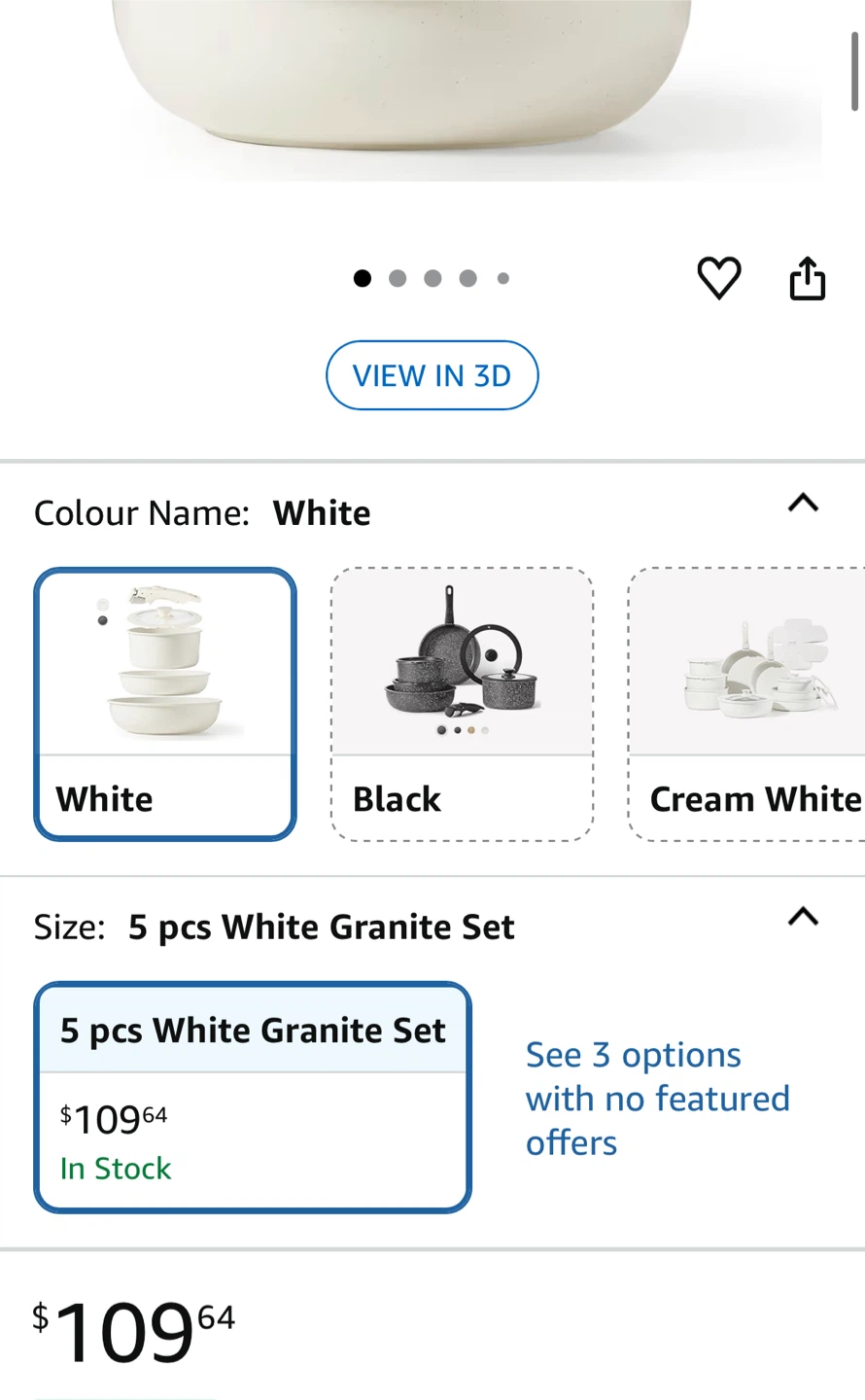Viewport: 865px width, 1400px height.
Task: Collapse the Size section chevron
Action: pyautogui.click(x=803, y=918)
